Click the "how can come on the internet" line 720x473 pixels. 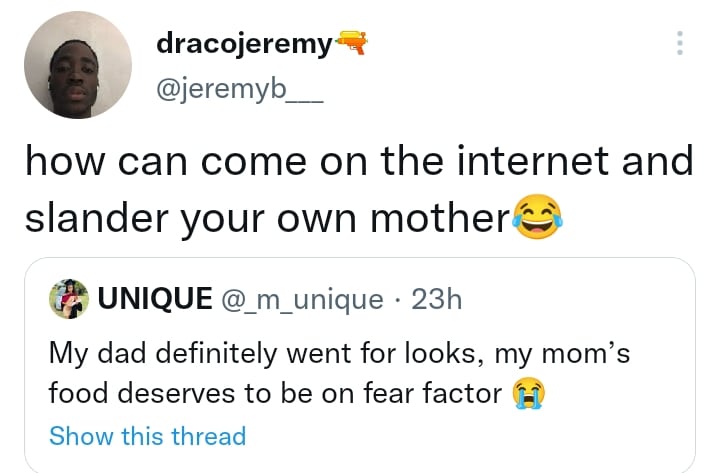coord(359,162)
